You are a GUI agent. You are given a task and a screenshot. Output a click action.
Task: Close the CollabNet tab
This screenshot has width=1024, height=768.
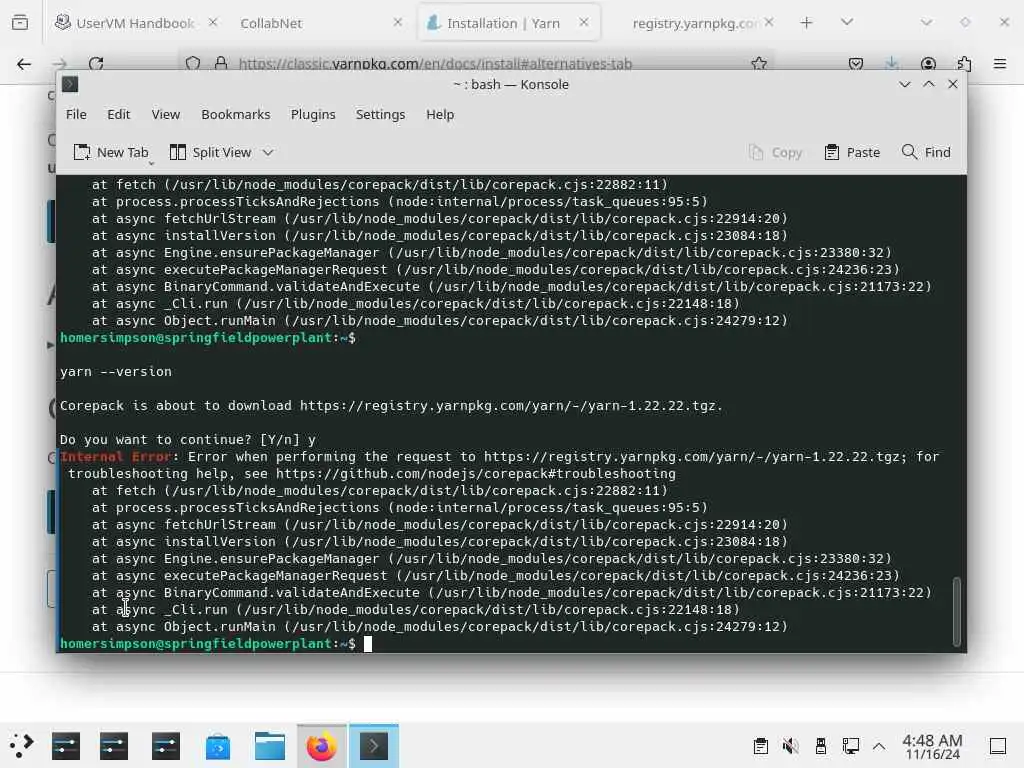click(x=398, y=22)
